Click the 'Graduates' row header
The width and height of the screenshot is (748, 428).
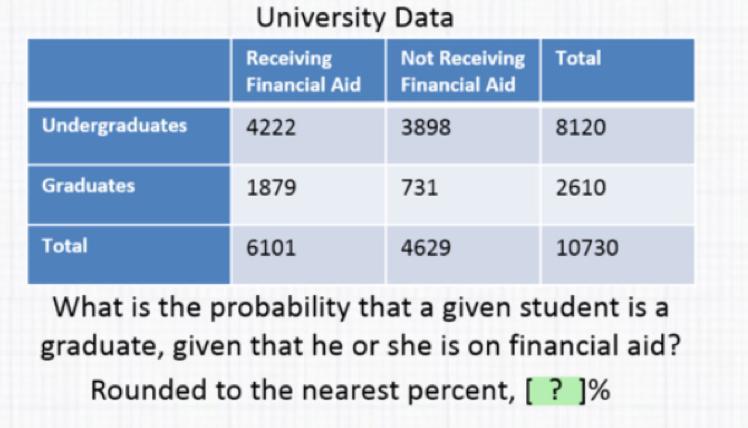coord(89,186)
